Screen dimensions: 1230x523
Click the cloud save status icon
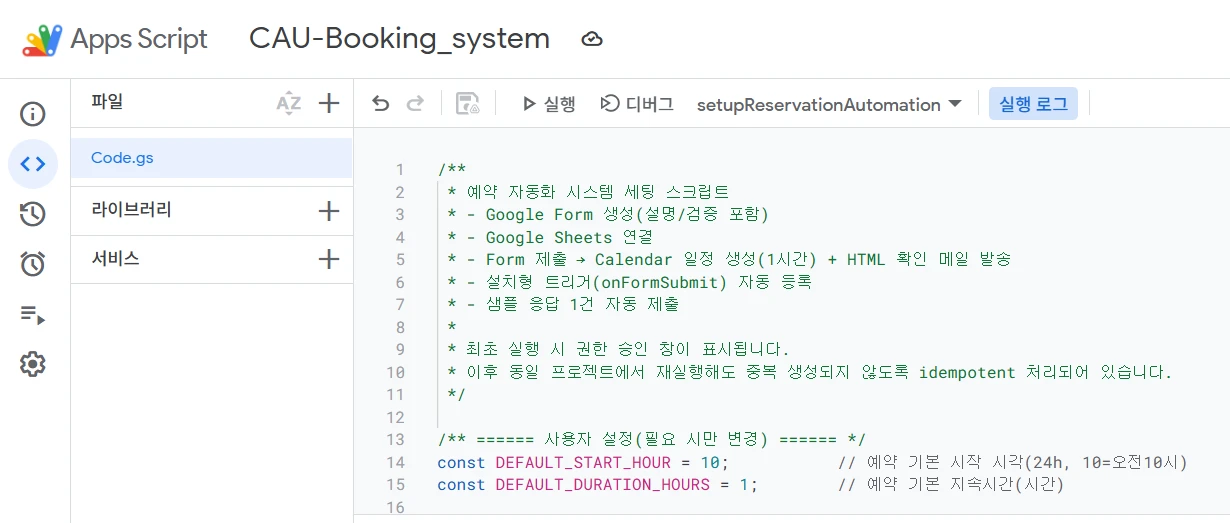(x=592, y=39)
